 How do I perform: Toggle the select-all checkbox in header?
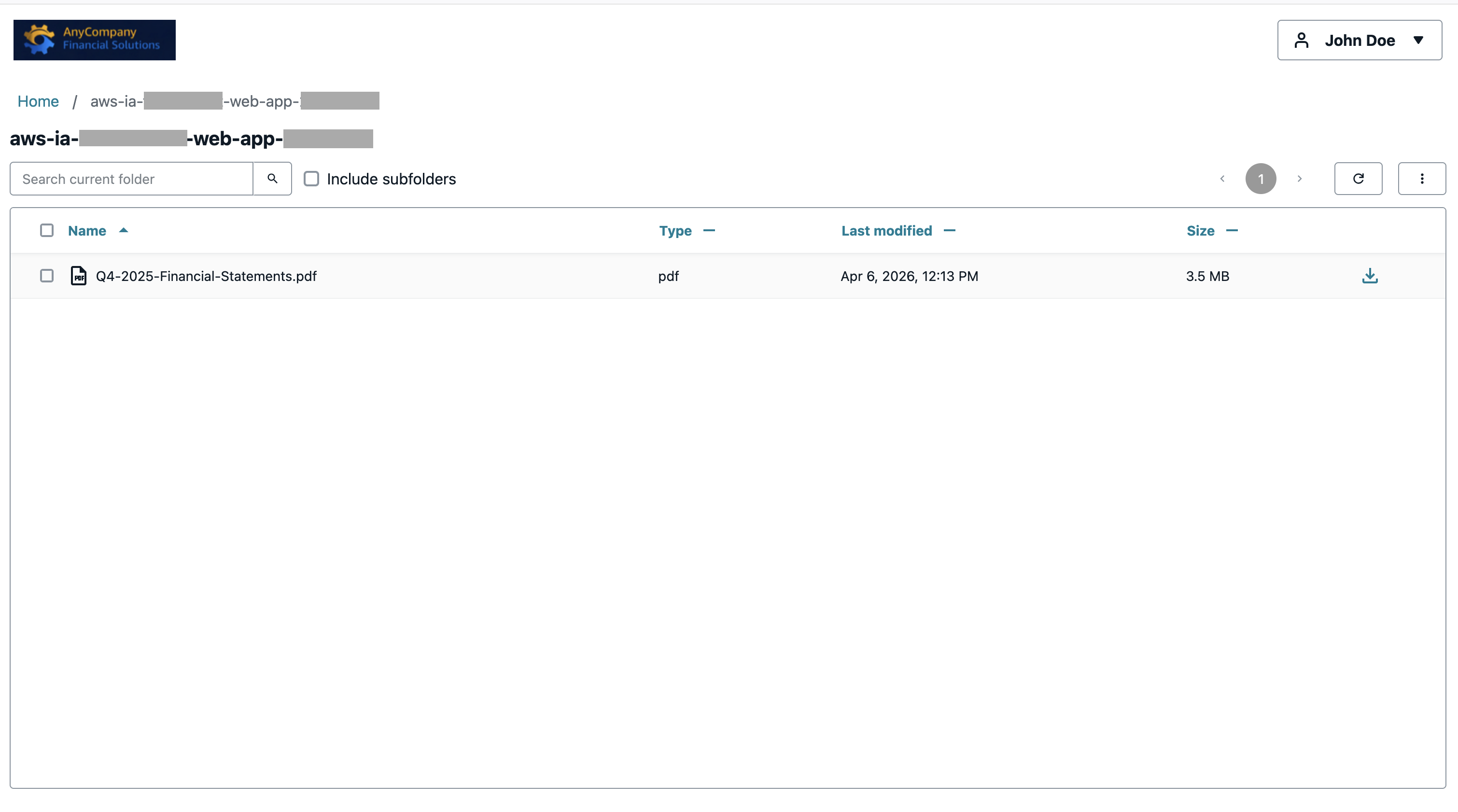[47, 230]
